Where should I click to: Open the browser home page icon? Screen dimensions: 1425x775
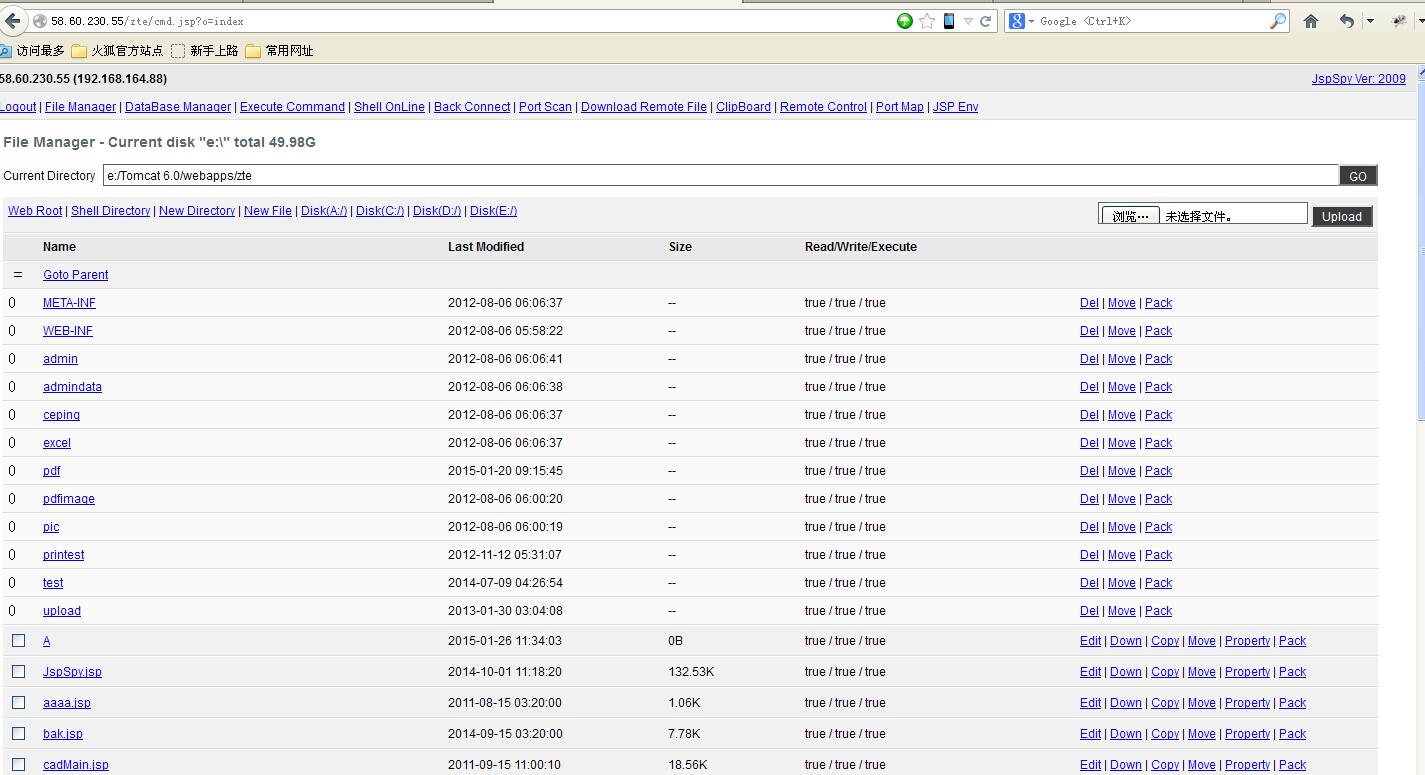point(1311,21)
